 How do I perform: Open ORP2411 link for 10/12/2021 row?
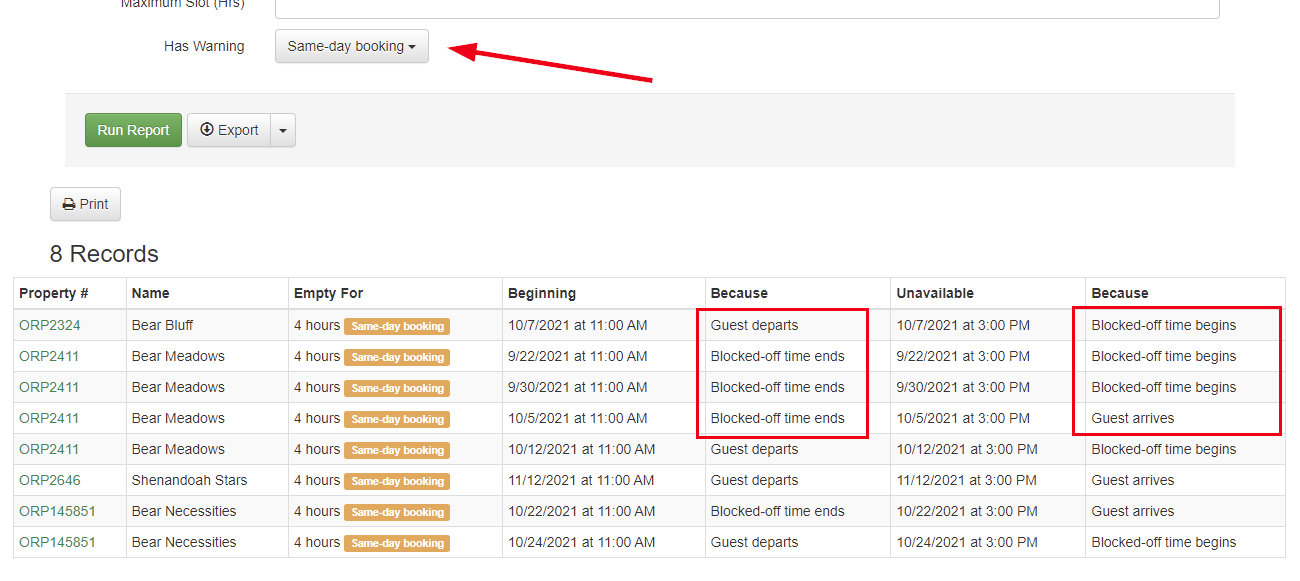pos(49,449)
